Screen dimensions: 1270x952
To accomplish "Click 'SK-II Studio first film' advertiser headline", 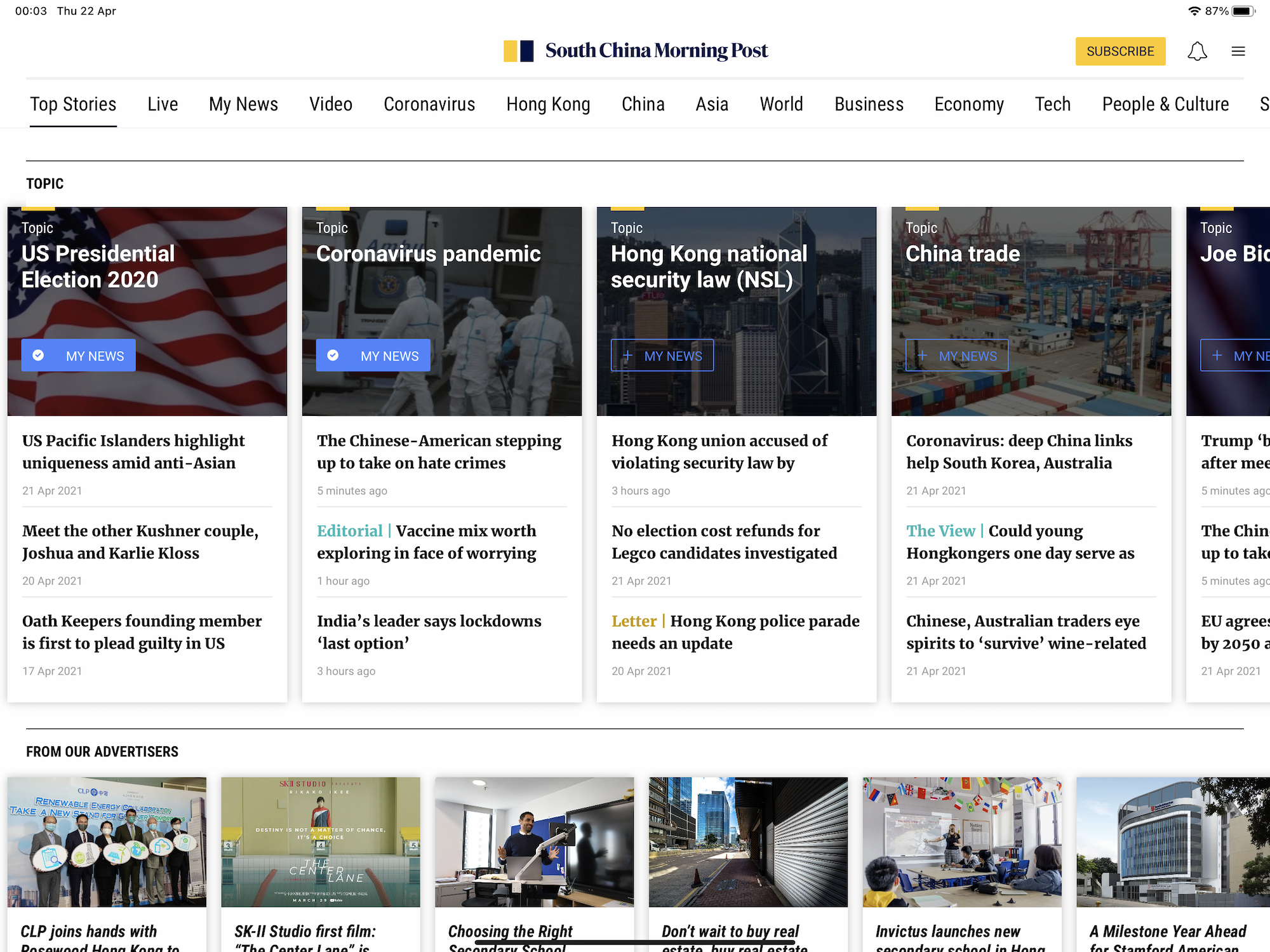I will pyautogui.click(x=305, y=937).
